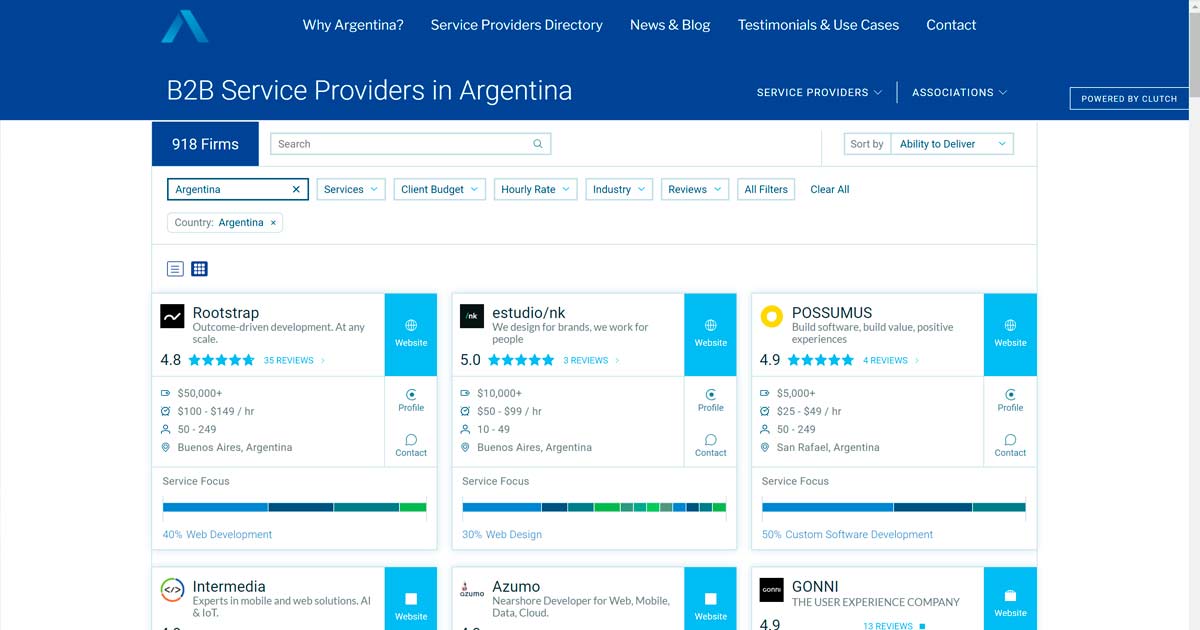Open Testimonials & Use Cases page
The height and width of the screenshot is (630, 1200).
[x=818, y=25]
